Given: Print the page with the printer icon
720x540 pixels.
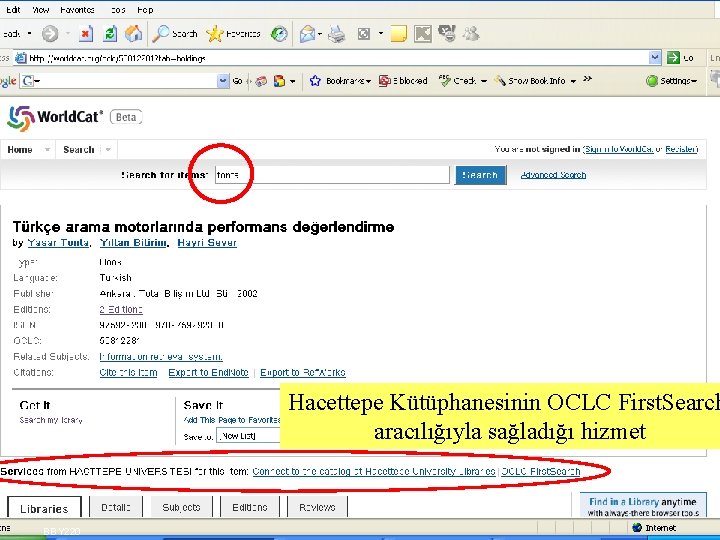Looking at the screenshot, I should coord(337,34).
